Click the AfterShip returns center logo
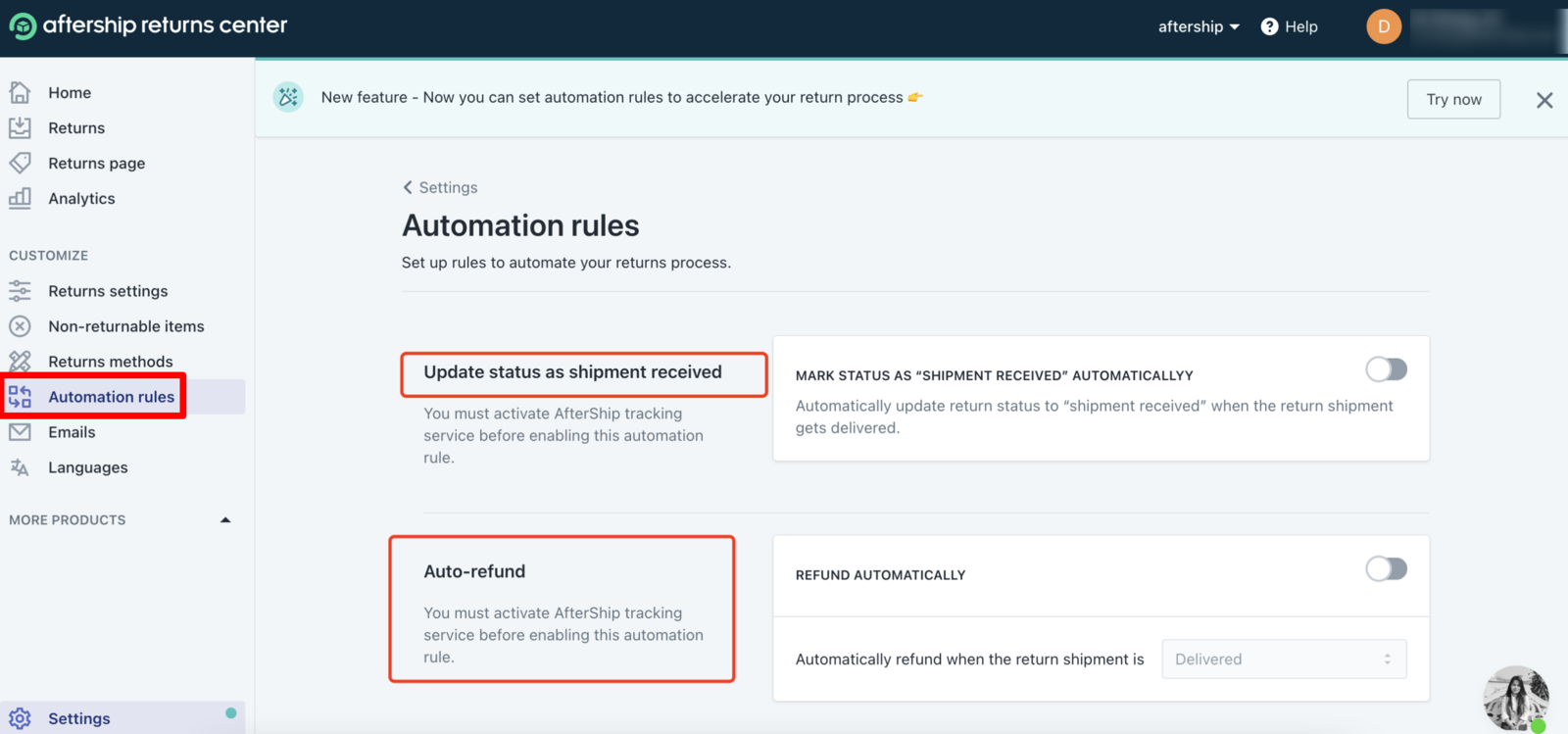The height and width of the screenshot is (734, 1568). pos(149,25)
